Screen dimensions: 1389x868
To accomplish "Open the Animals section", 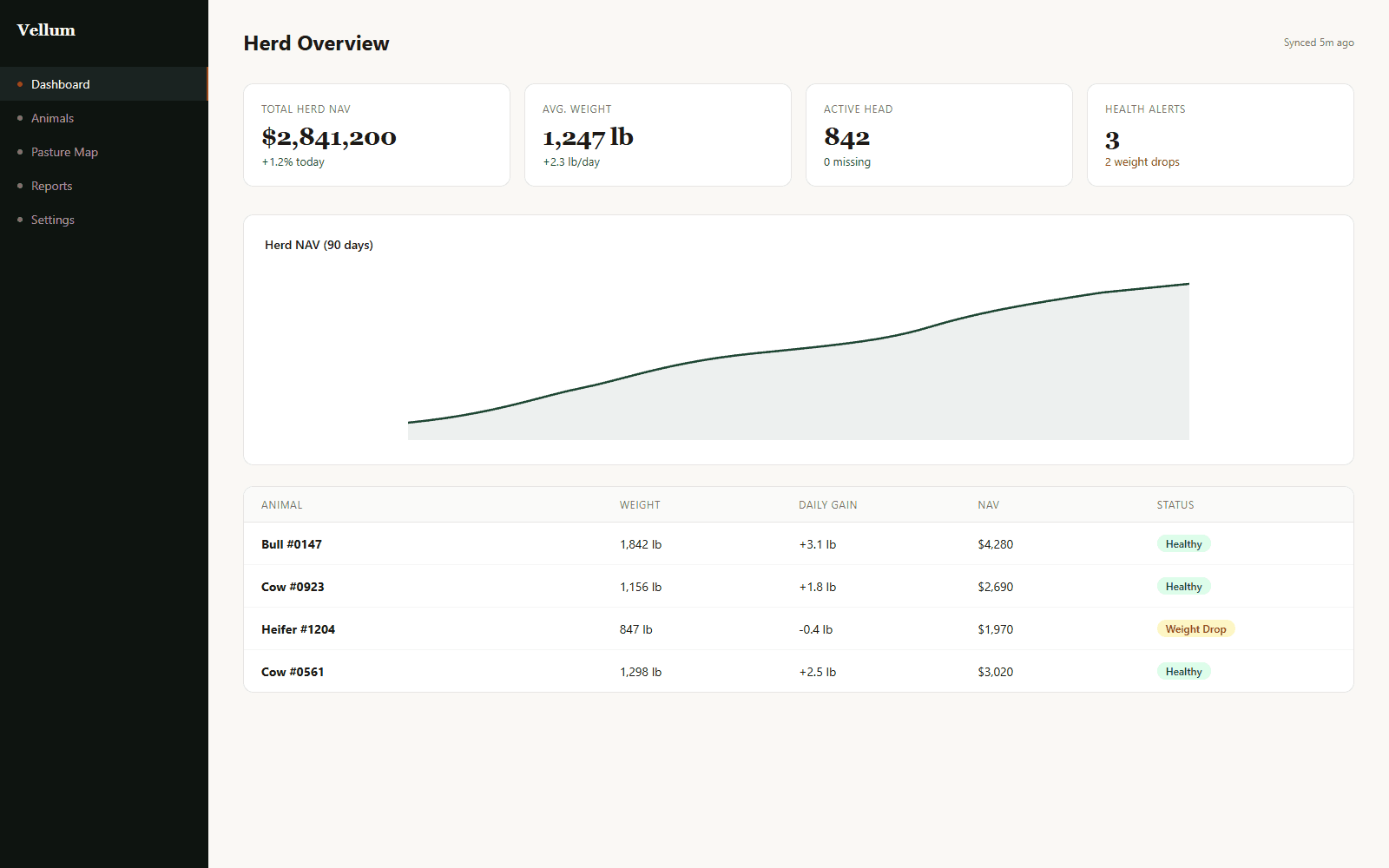I will click(52, 118).
